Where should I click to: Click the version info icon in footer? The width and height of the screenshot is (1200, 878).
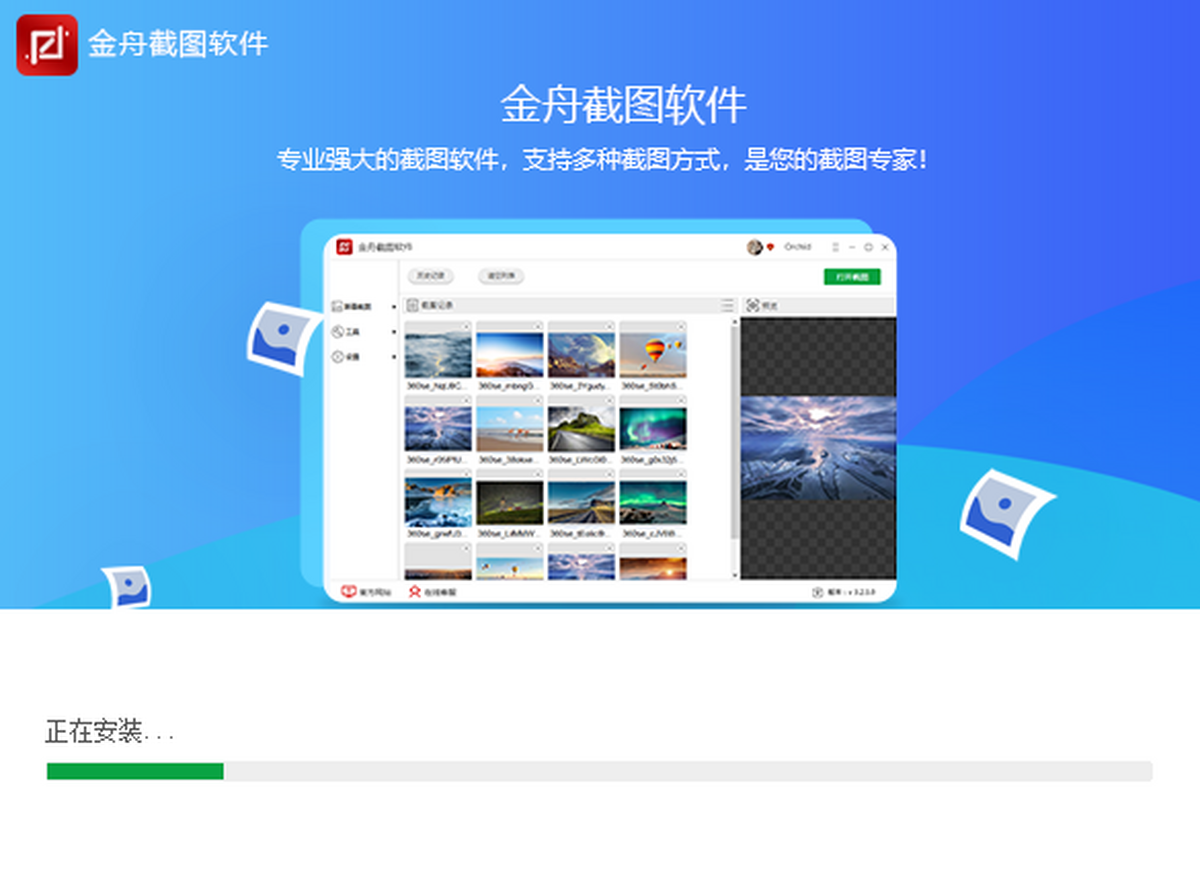[817, 592]
